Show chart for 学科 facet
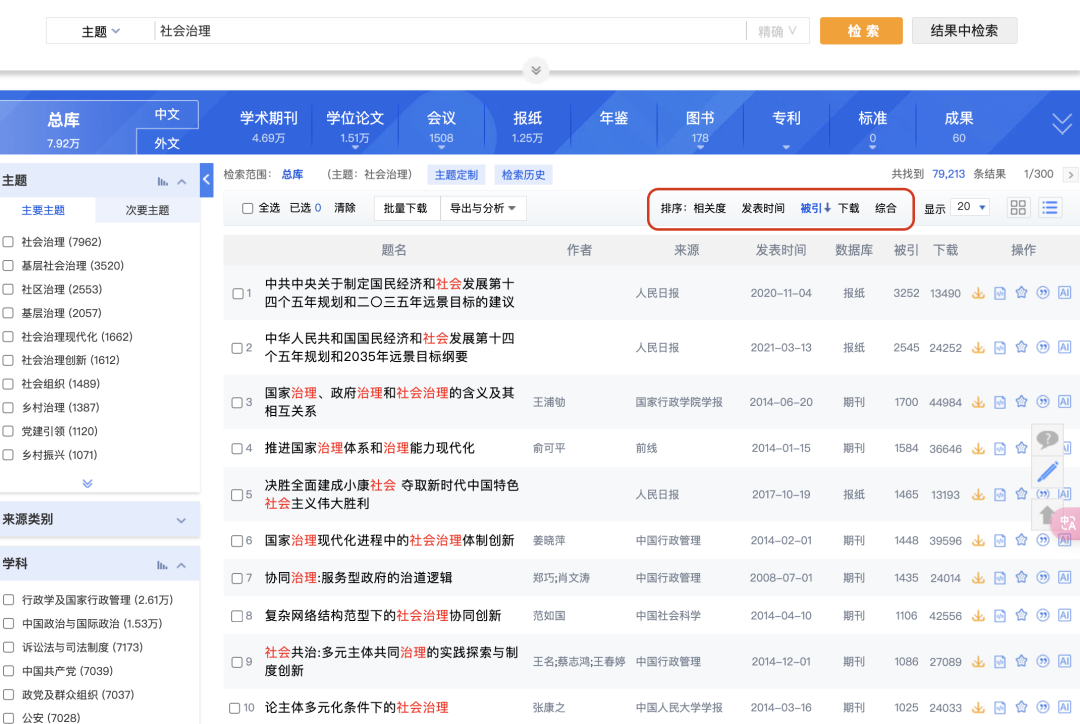The width and height of the screenshot is (1080, 724). pos(163,565)
